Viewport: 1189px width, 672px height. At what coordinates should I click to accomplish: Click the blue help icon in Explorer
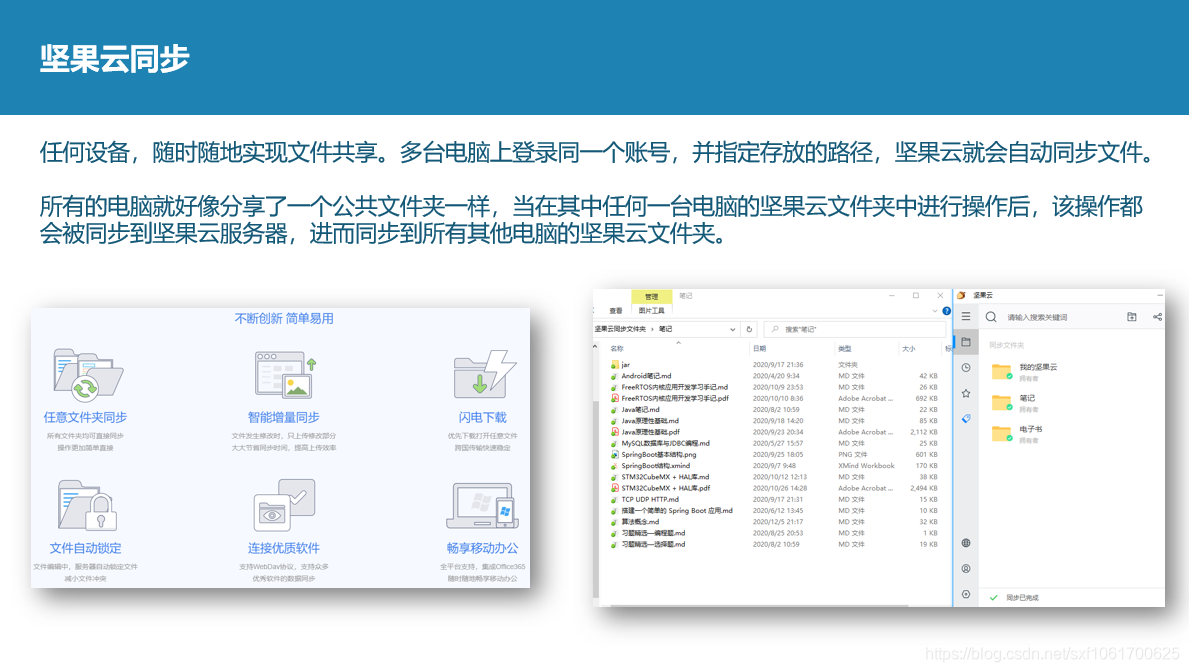pyautogui.click(x=946, y=311)
